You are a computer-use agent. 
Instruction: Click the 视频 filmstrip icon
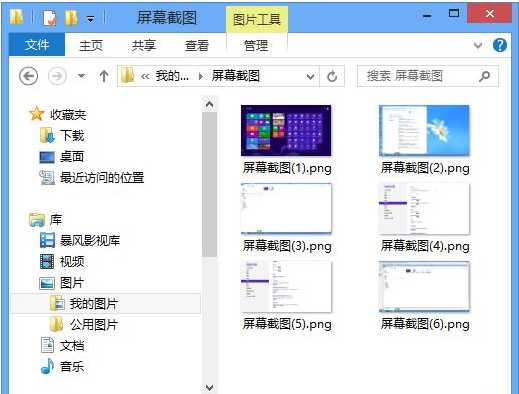(47, 262)
